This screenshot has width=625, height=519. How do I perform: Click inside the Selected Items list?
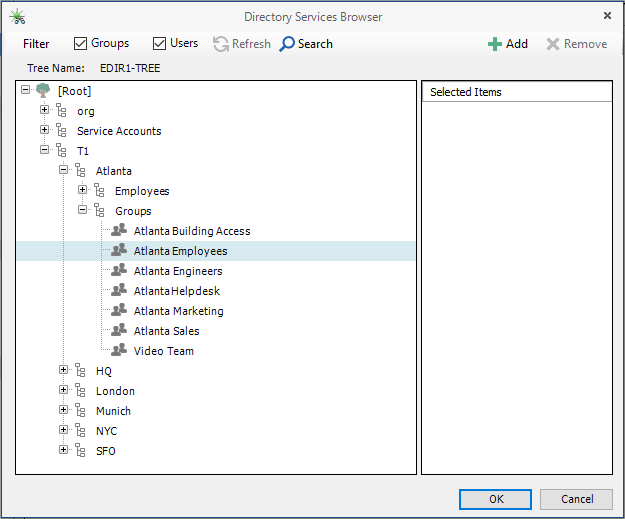point(516,280)
